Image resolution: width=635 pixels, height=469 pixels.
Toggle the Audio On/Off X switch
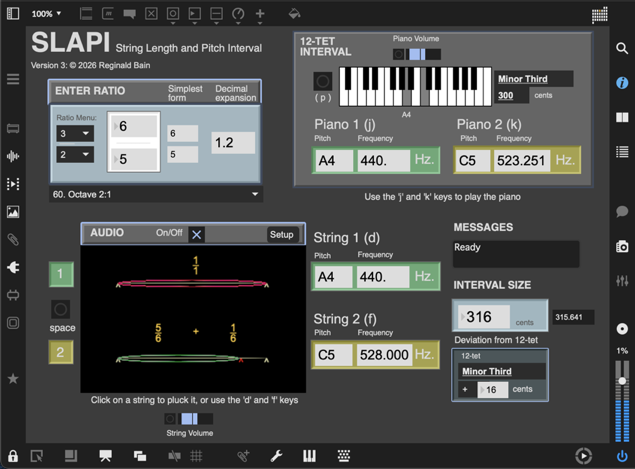point(197,234)
